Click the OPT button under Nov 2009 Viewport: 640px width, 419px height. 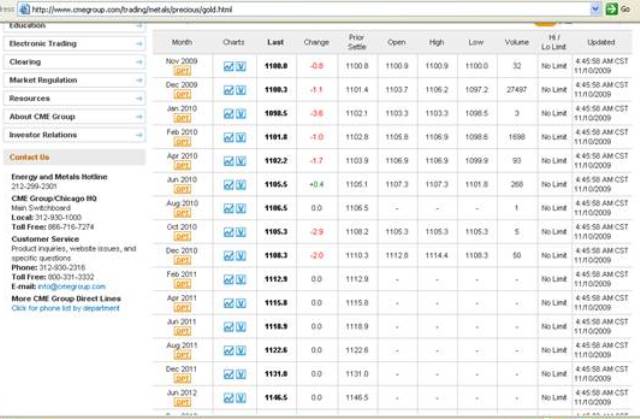(x=182, y=71)
